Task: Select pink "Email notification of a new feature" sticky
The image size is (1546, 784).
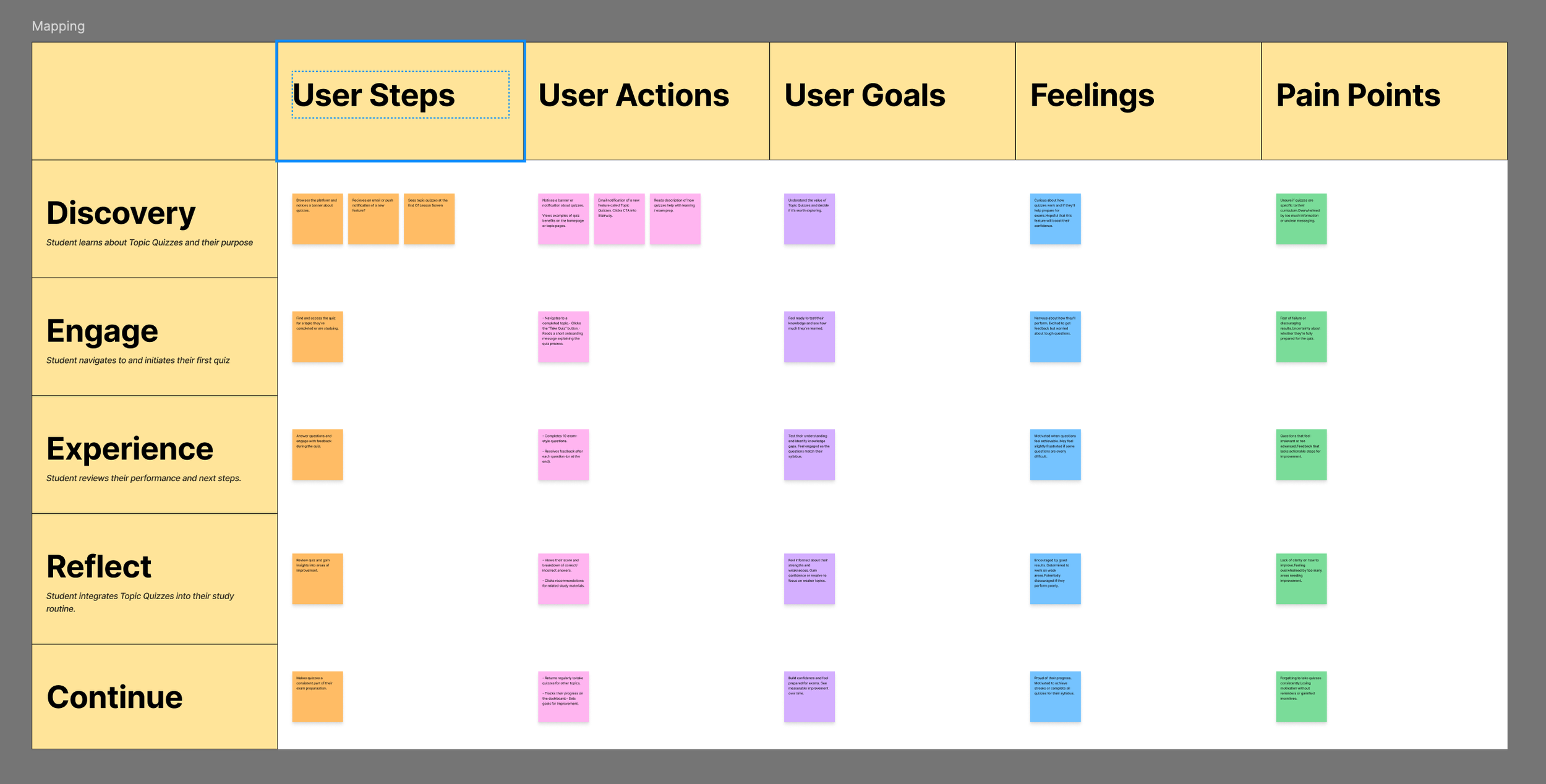Action: click(619, 219)
